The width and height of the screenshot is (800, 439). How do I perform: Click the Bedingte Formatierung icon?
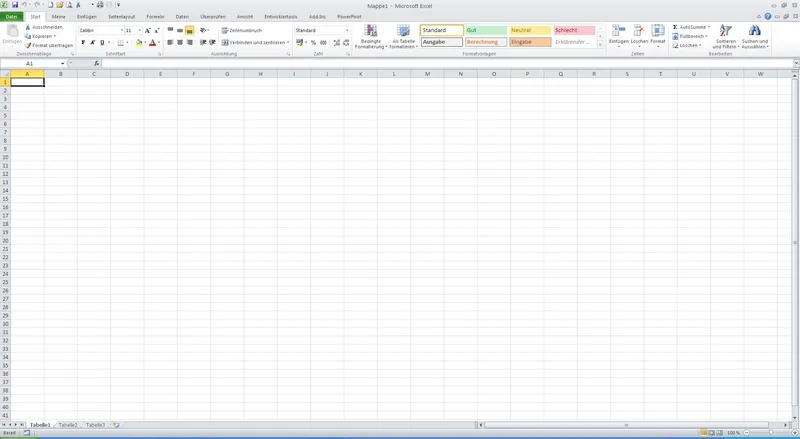(x=370, y=33)
